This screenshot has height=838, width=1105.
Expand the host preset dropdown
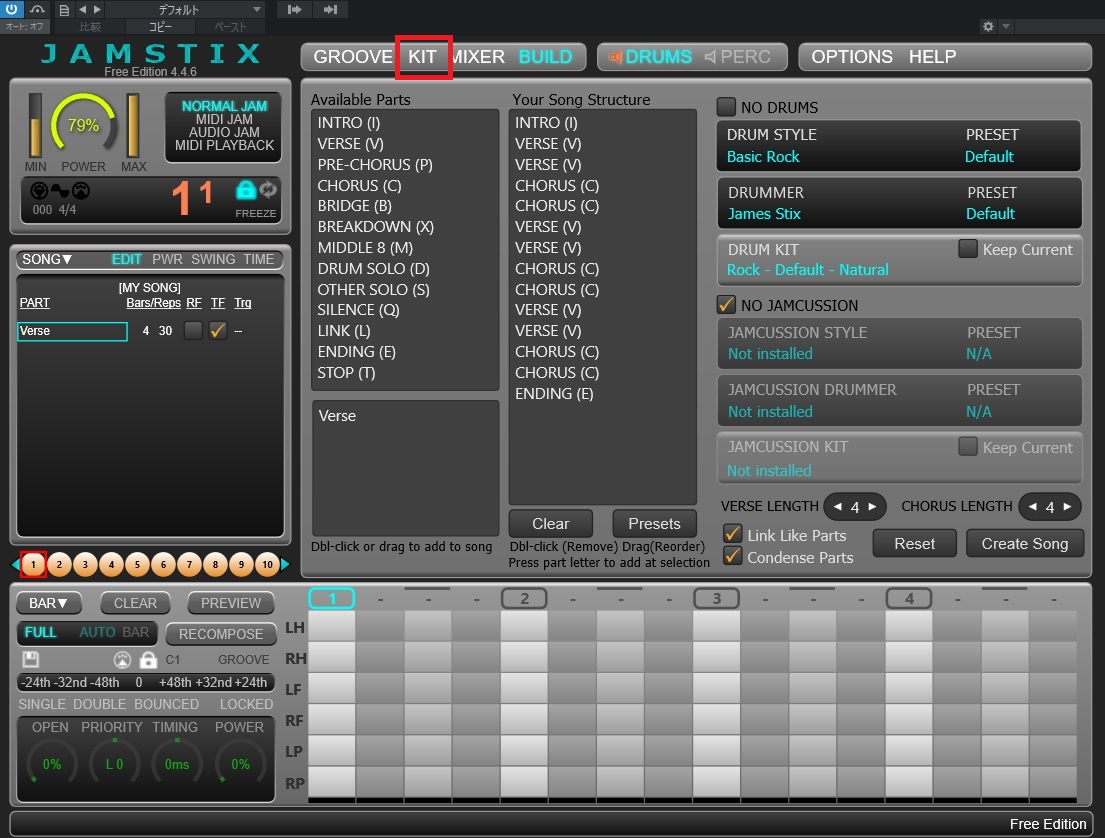pyautogui.click(x=257, y=9)
